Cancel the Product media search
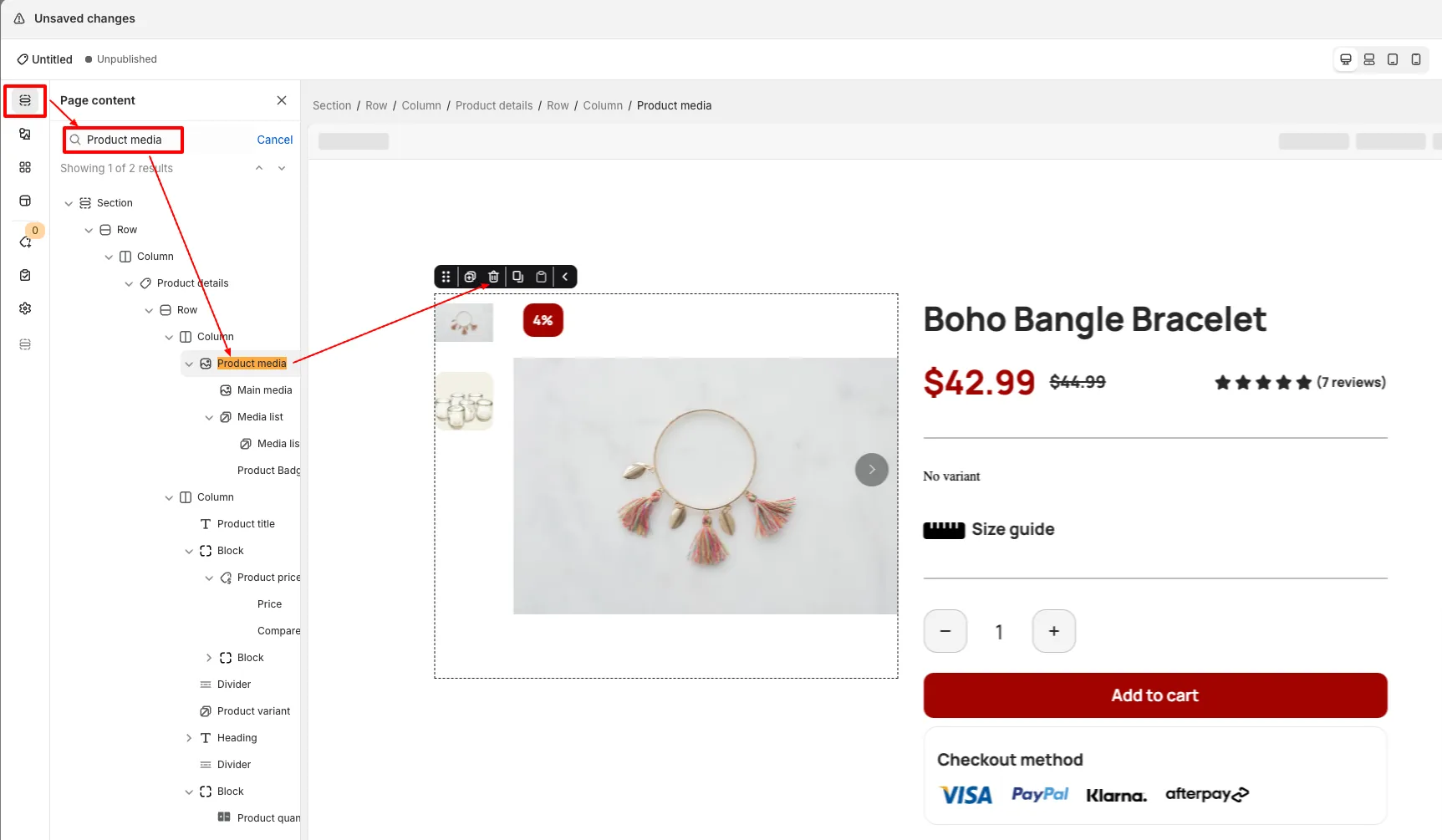 click(x=274, y=140)
